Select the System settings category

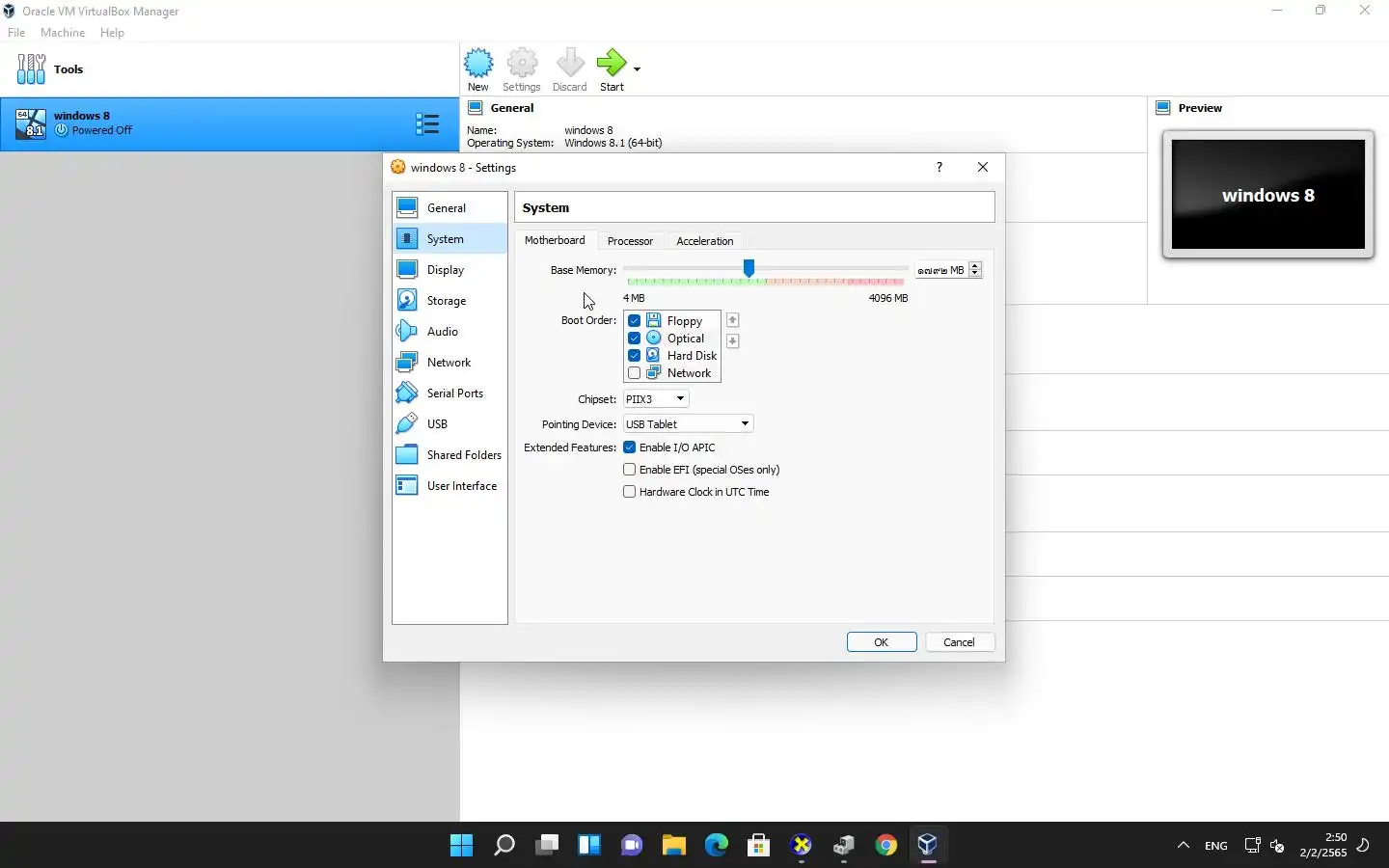point(449,239)
